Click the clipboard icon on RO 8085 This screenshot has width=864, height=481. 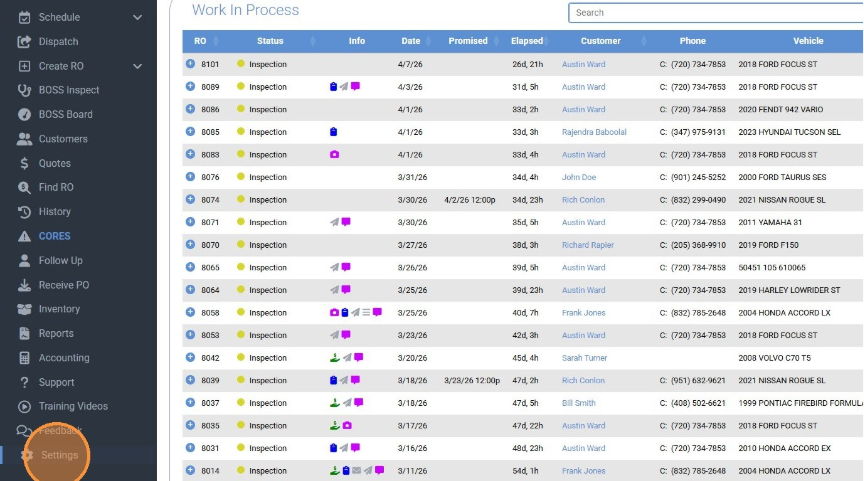click(x=333, y=132)
